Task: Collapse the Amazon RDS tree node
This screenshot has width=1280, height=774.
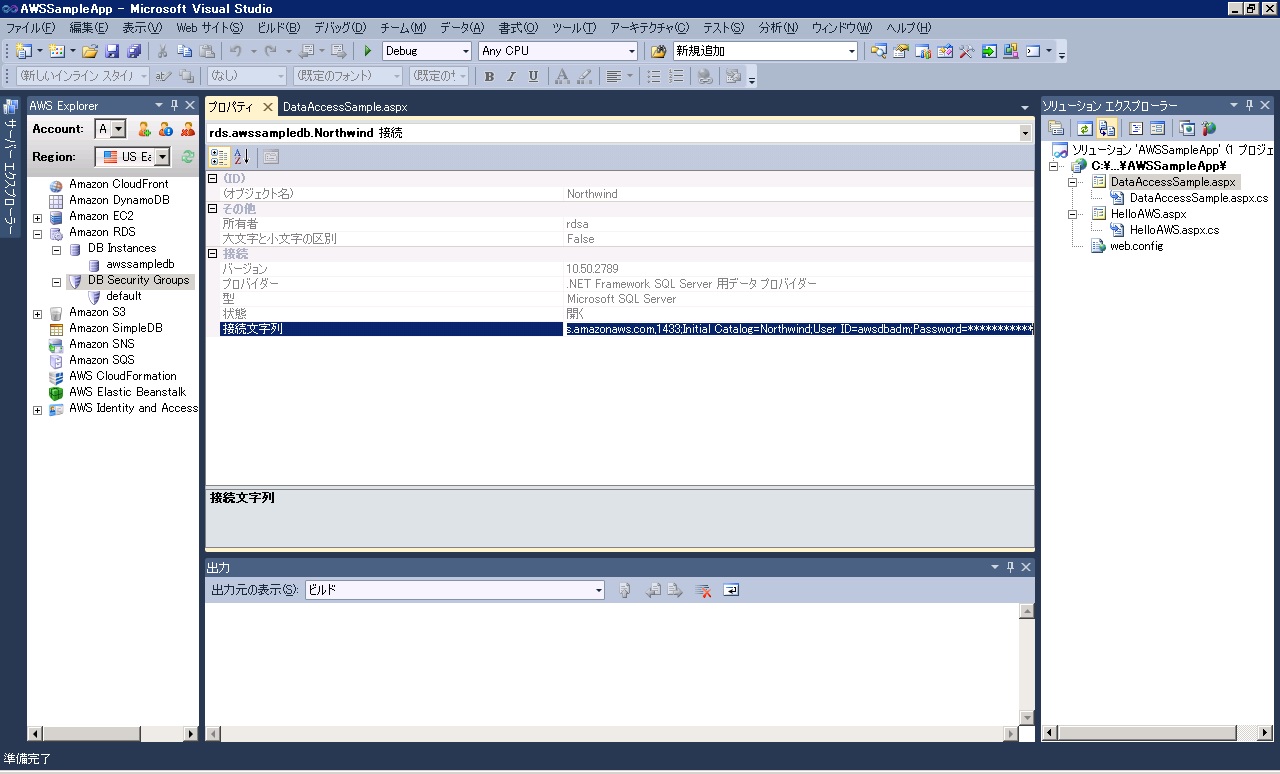Action: click(38, 233)
